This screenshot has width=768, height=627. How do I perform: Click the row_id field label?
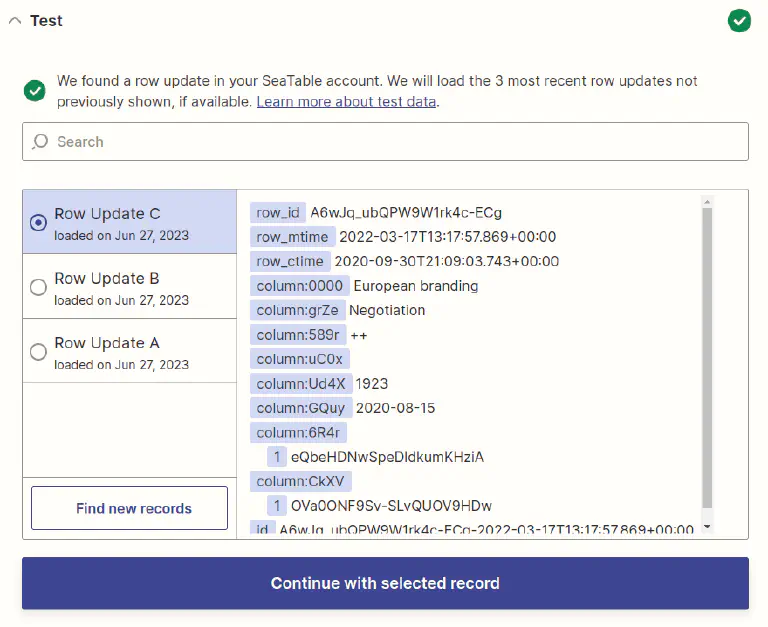(277, 213)
